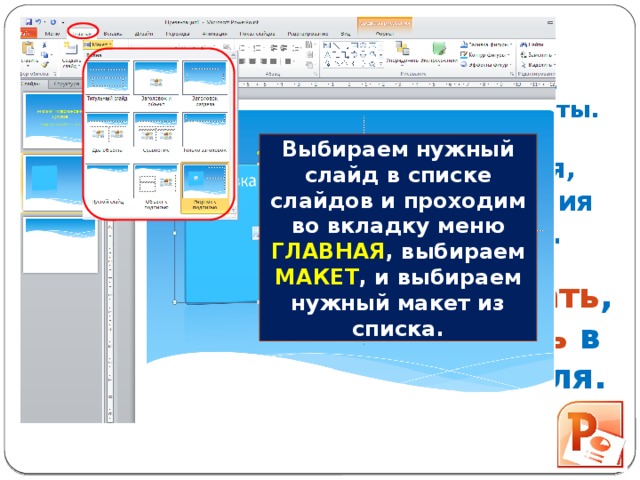Center the paragraph text
640x480 pixels.
tap(252, 61)
